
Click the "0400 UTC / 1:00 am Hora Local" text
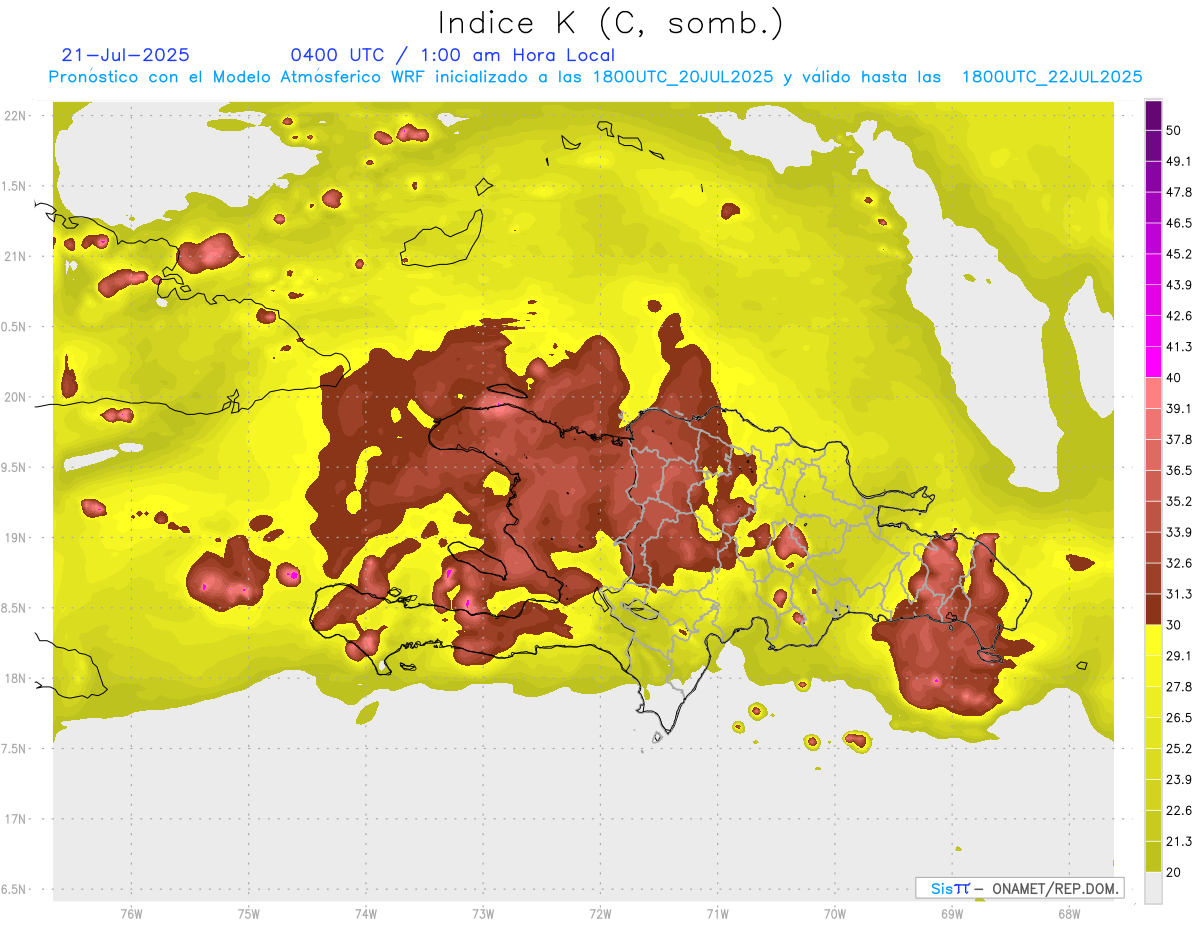click(452, 55)
